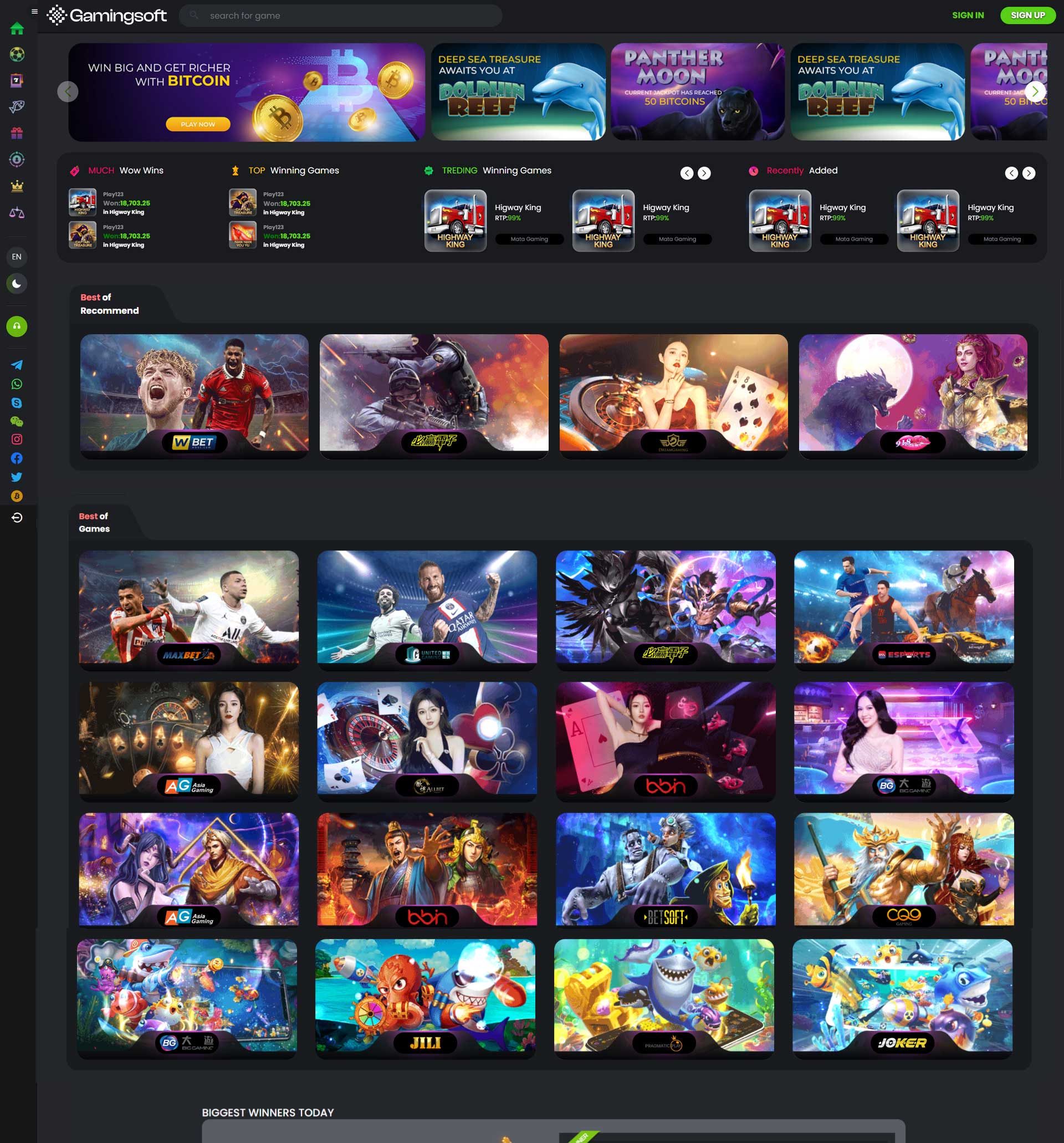Open the soccer ball sports icon

click(x=17, y=55)
